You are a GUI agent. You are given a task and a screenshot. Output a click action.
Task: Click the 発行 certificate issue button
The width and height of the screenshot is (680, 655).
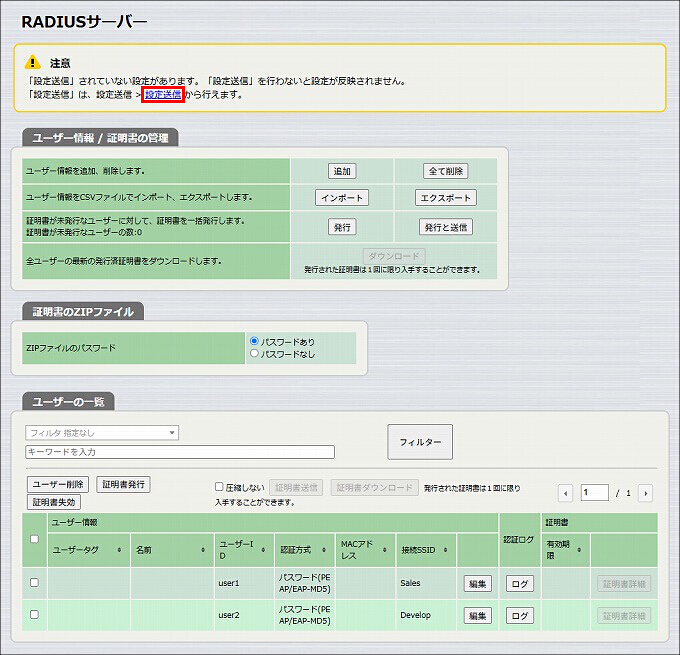(342, 227)
